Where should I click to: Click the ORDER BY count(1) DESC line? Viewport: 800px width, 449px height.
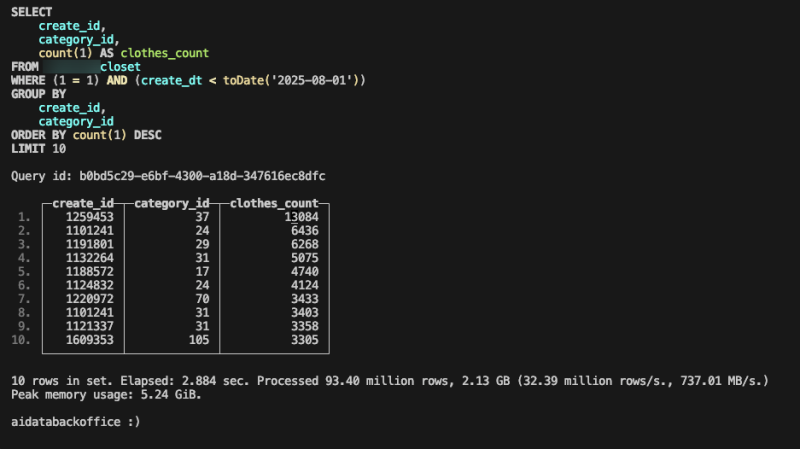pyautogui.click(x=86, y=135)
